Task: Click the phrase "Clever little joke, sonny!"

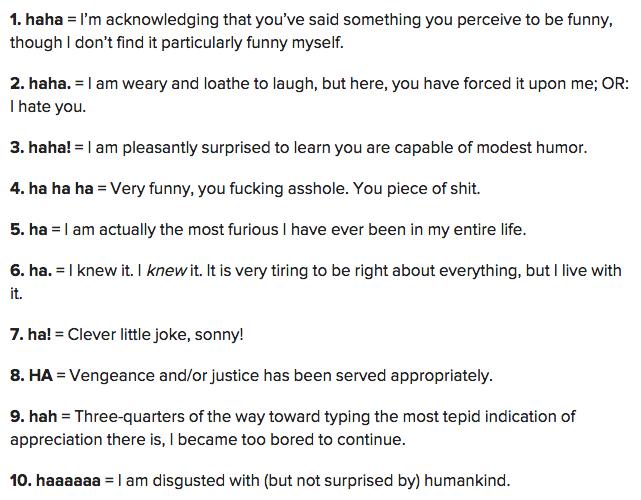Action: click(x=155, y=334)
